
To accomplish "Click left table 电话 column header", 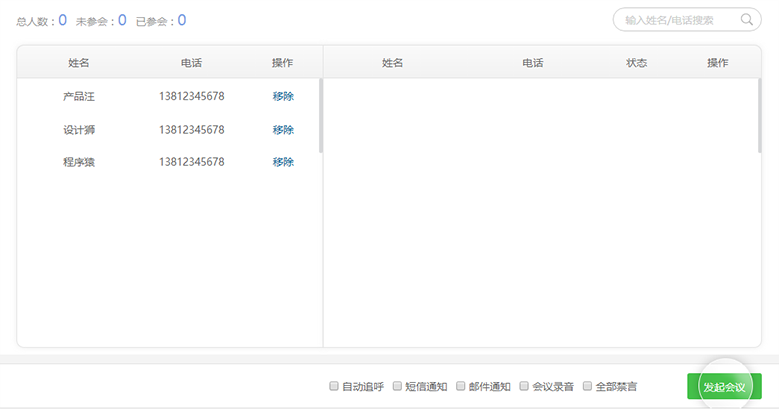I will pyautogui.click(x=191, y=63).
